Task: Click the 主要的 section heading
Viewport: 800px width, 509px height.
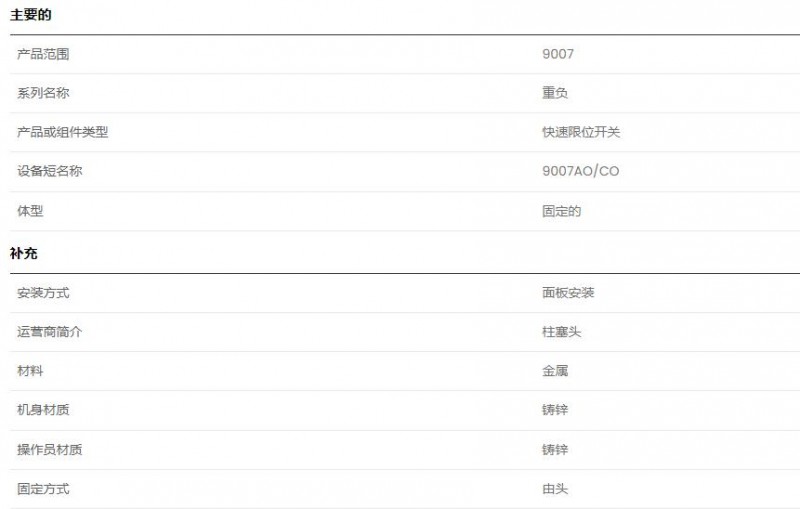Action: coord(31,15)
